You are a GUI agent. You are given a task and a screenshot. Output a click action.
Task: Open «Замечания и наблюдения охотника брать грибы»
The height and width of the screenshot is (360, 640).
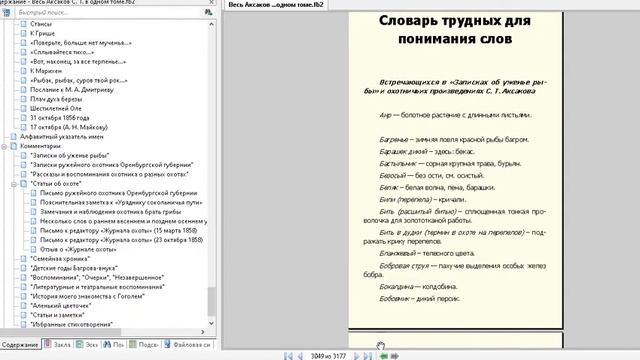[x=111, y=212]
